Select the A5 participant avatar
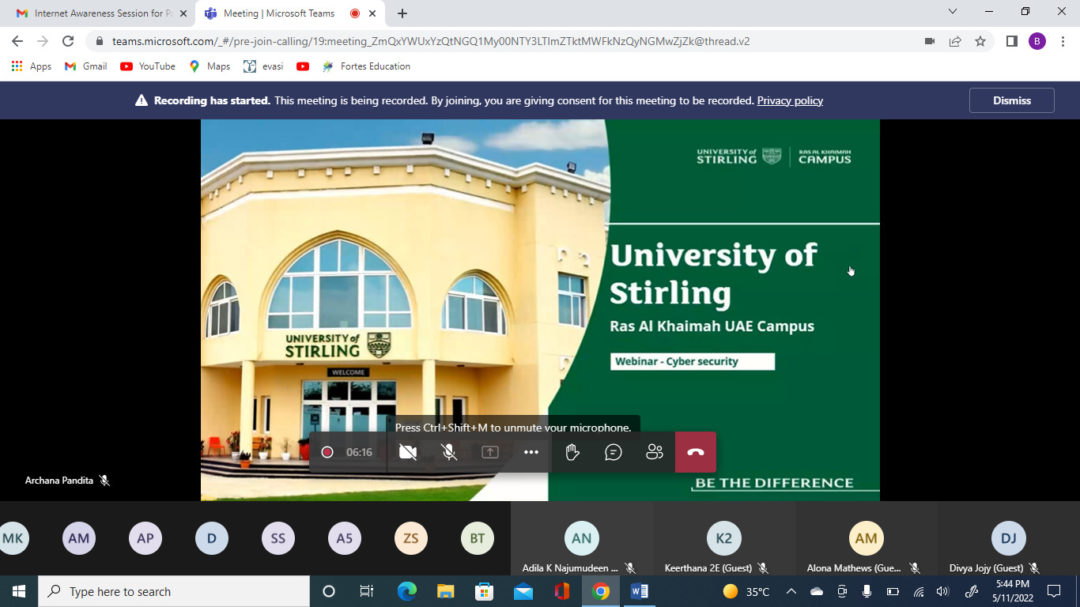 [344, 538]
